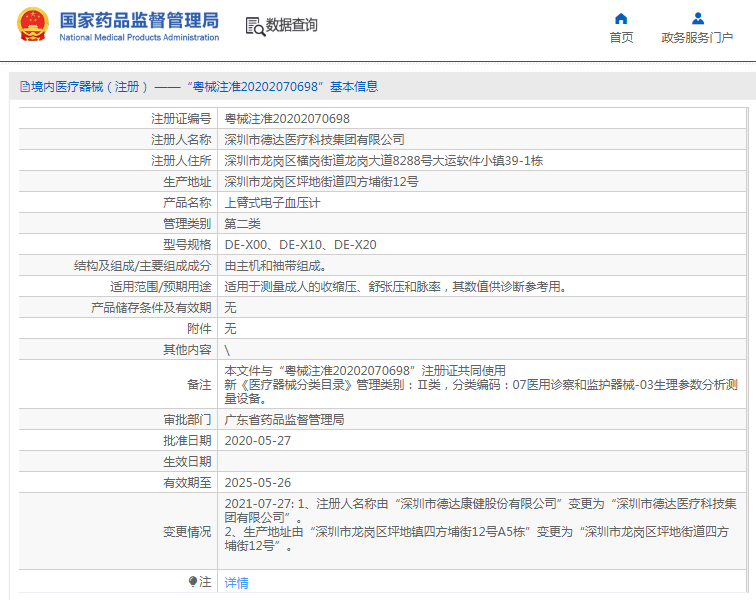This screenshot has height=600, width=756.
Task: Click approval date 2020-05-27
Action: (x=257, y=441)
